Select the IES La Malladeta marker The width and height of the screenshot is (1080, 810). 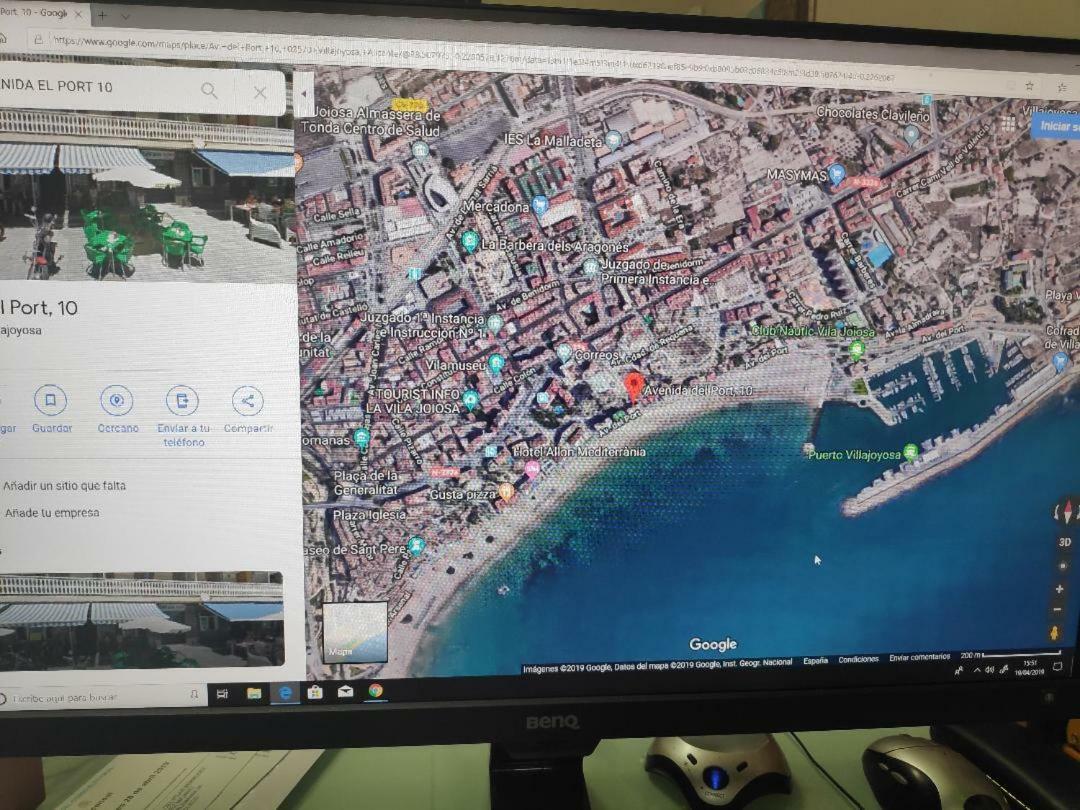[612, 141]
